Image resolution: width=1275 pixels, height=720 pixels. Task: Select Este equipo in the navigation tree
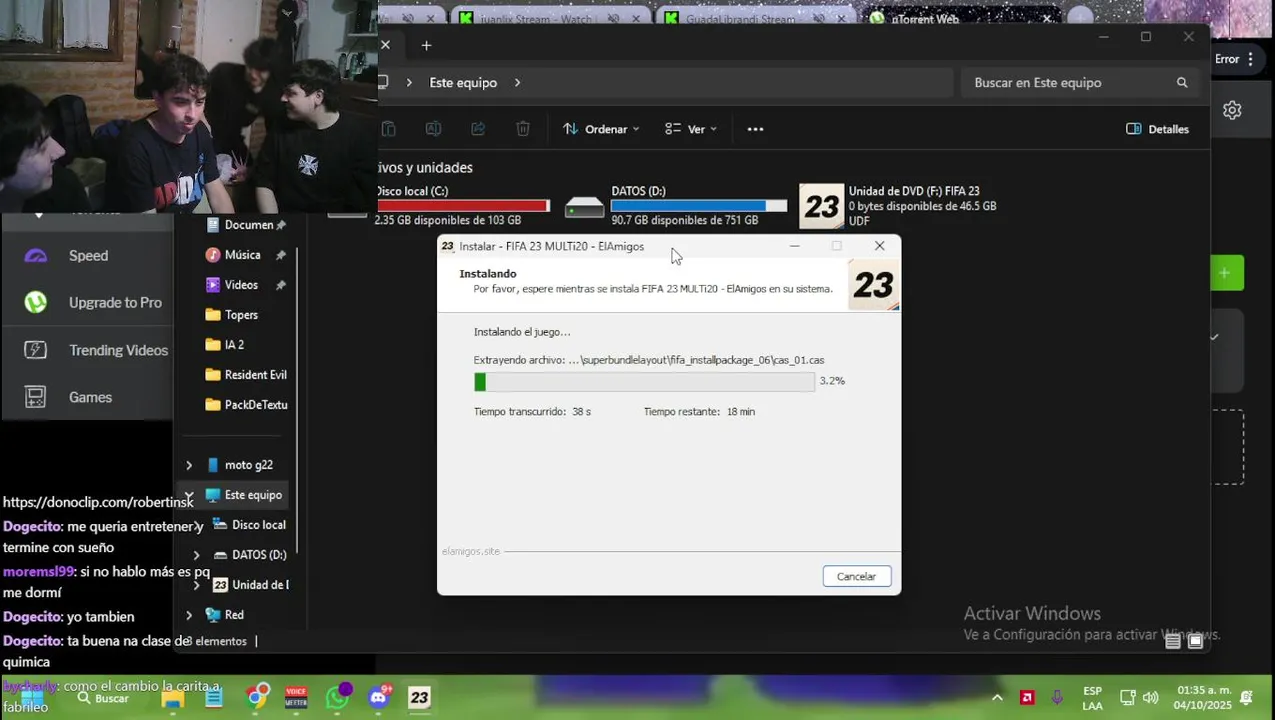[x=252, y=495]
